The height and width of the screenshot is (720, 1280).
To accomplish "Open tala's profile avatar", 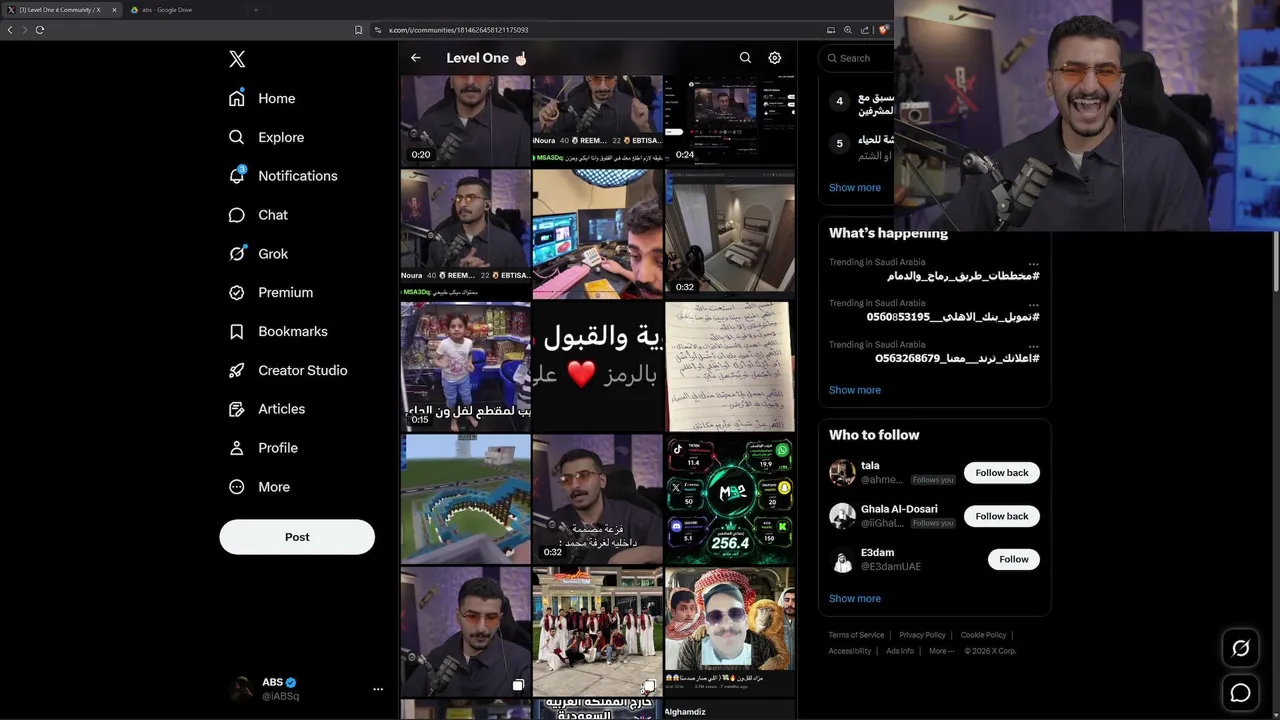I will pyautogui.click(x=842, y=472).
